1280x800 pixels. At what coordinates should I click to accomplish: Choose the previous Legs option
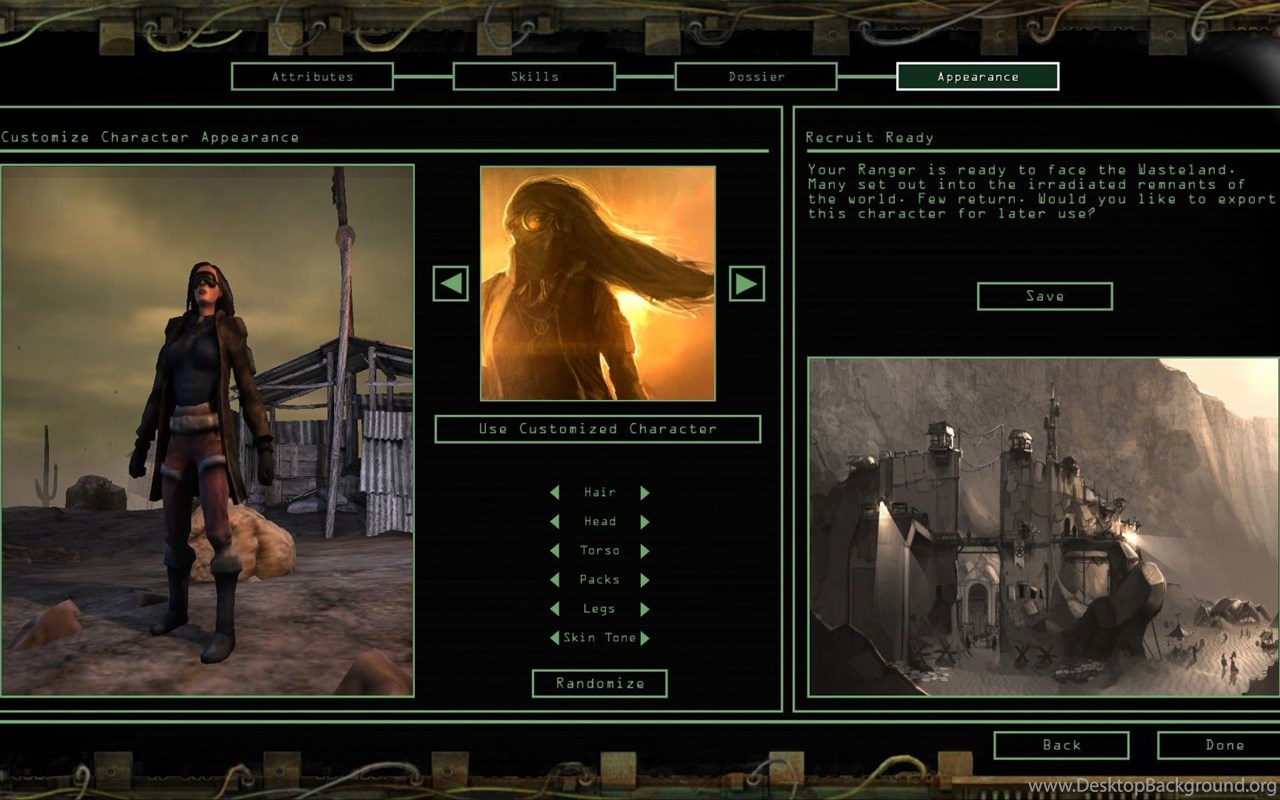tap(555, 609)
